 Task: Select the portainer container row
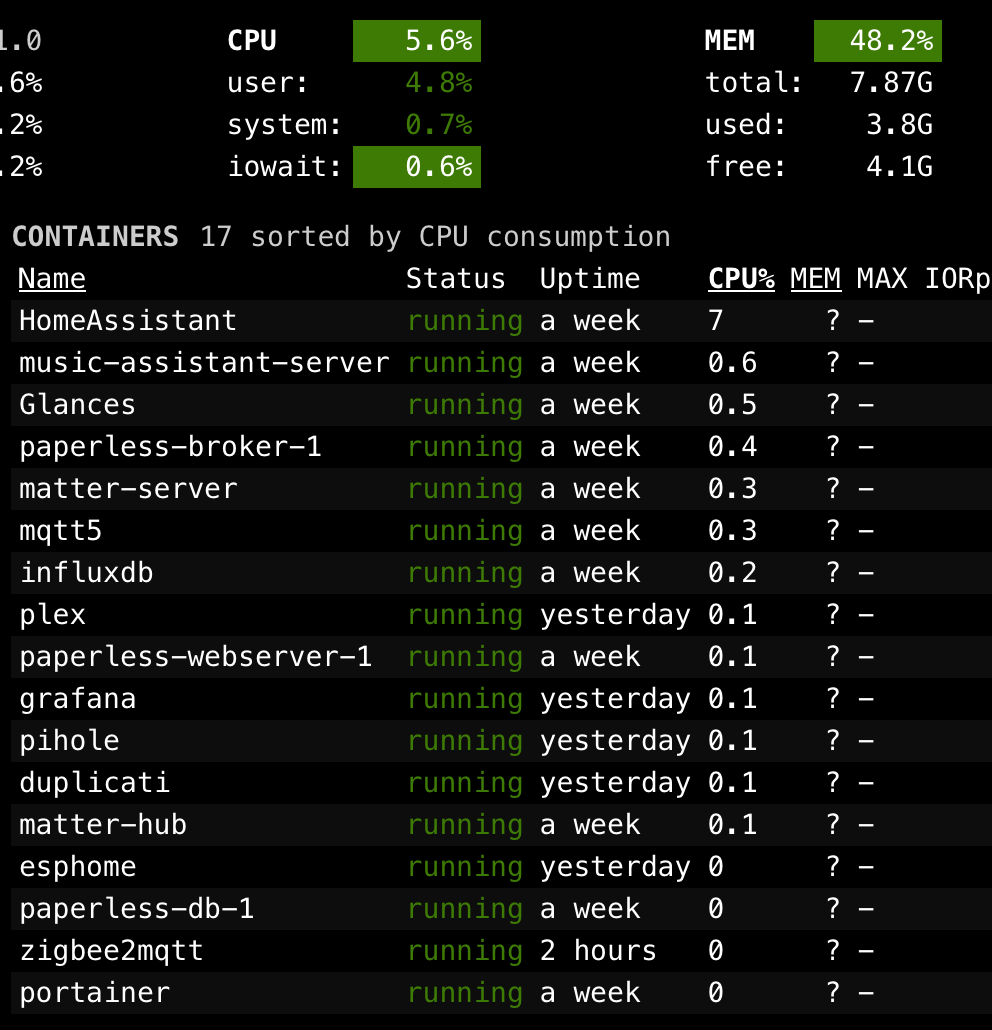[x=94, y=993]
